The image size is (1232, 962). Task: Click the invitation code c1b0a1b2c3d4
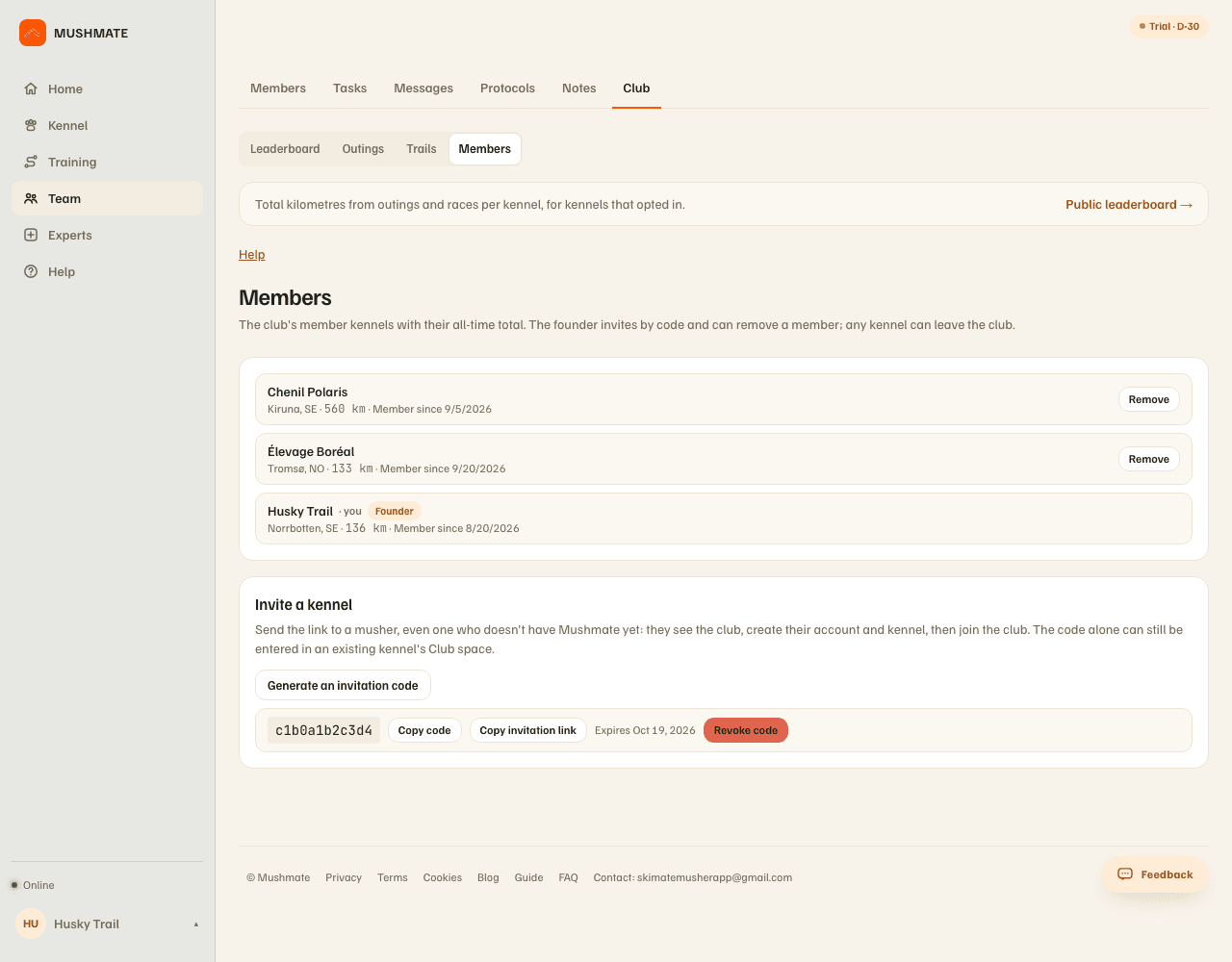pyautogui.click(x=323, y=730)
